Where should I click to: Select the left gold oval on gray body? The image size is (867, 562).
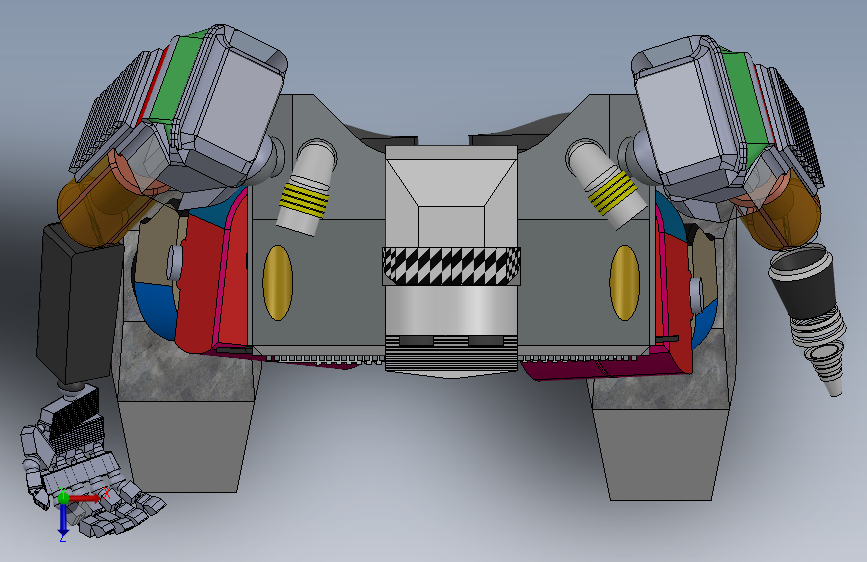click(x=278, y=283)
